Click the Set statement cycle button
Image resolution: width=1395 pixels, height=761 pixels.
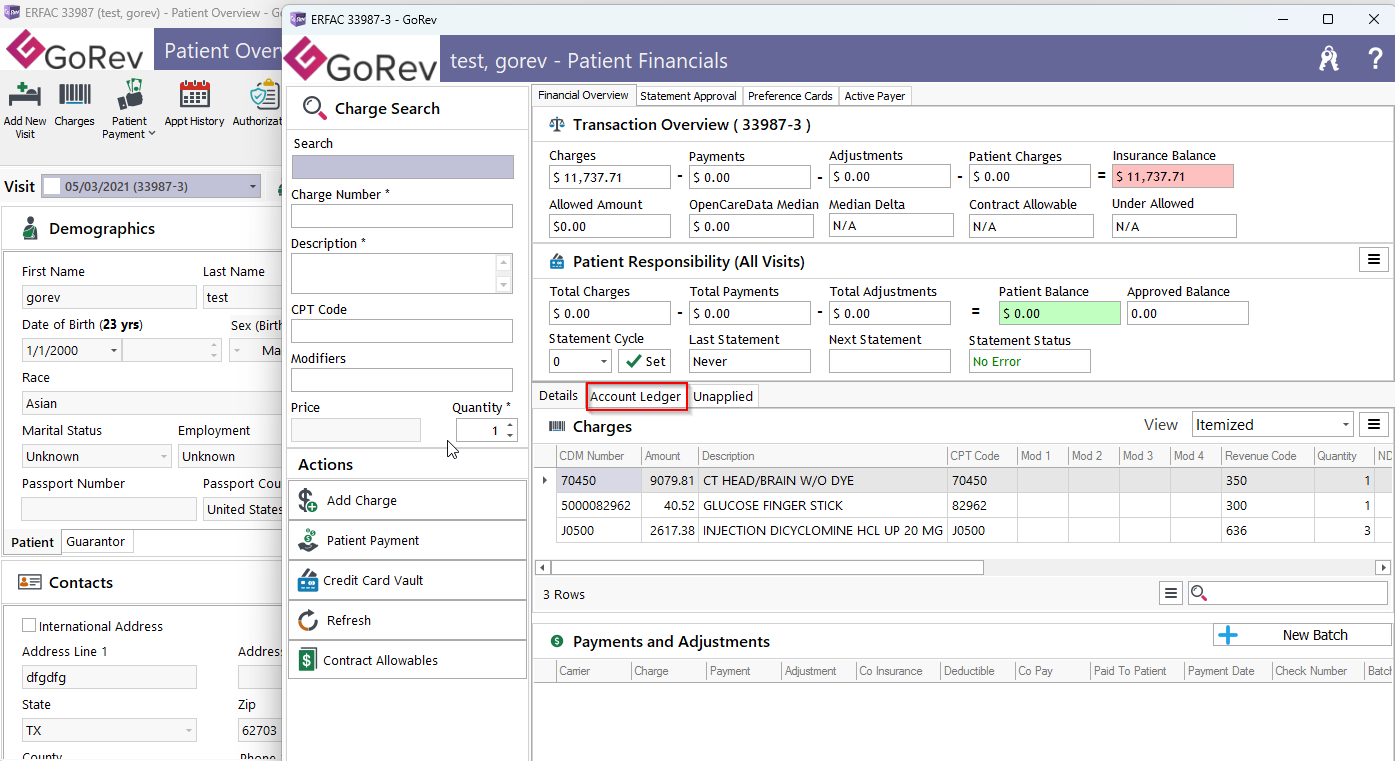pyautogui.click(x=645, y=361)
